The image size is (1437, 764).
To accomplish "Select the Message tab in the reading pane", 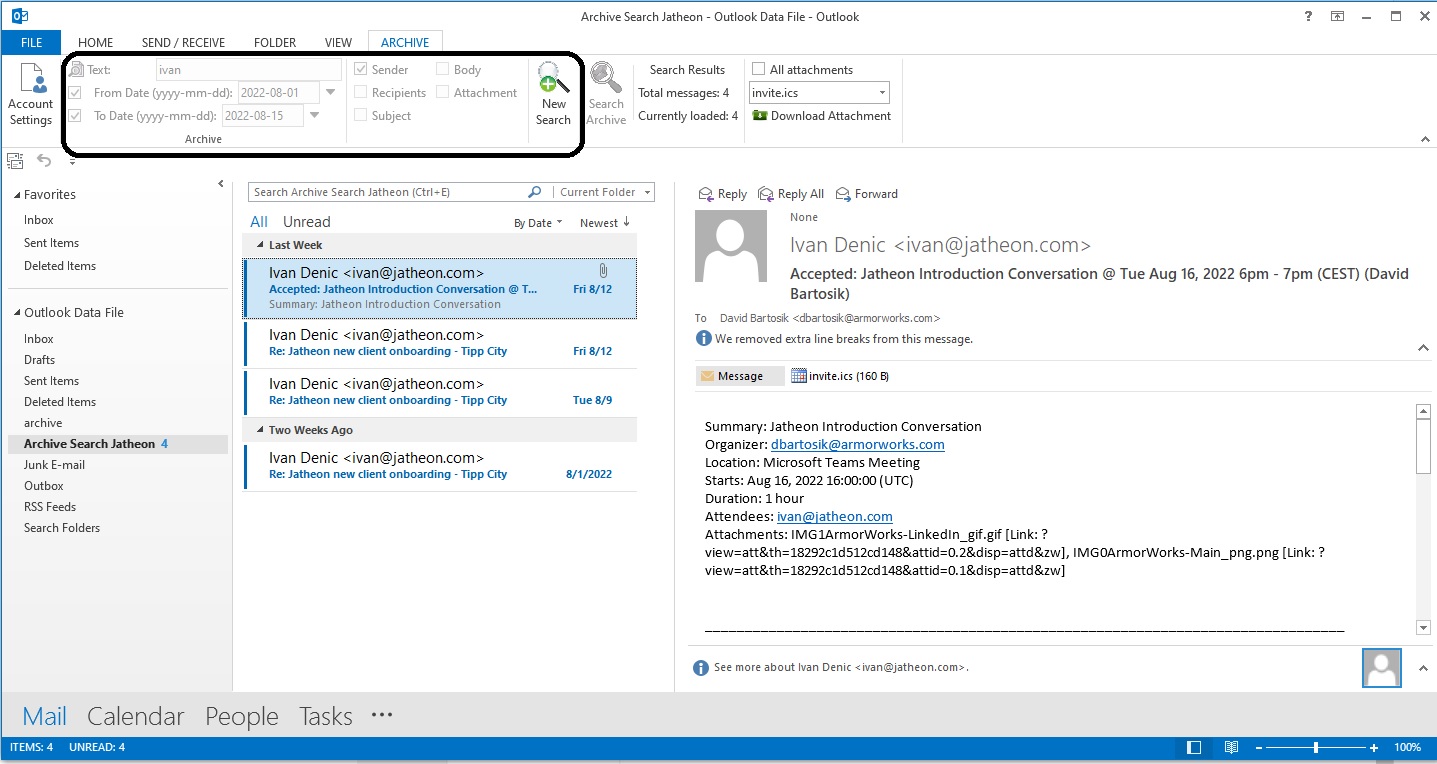I will click(x=740, y=376).
